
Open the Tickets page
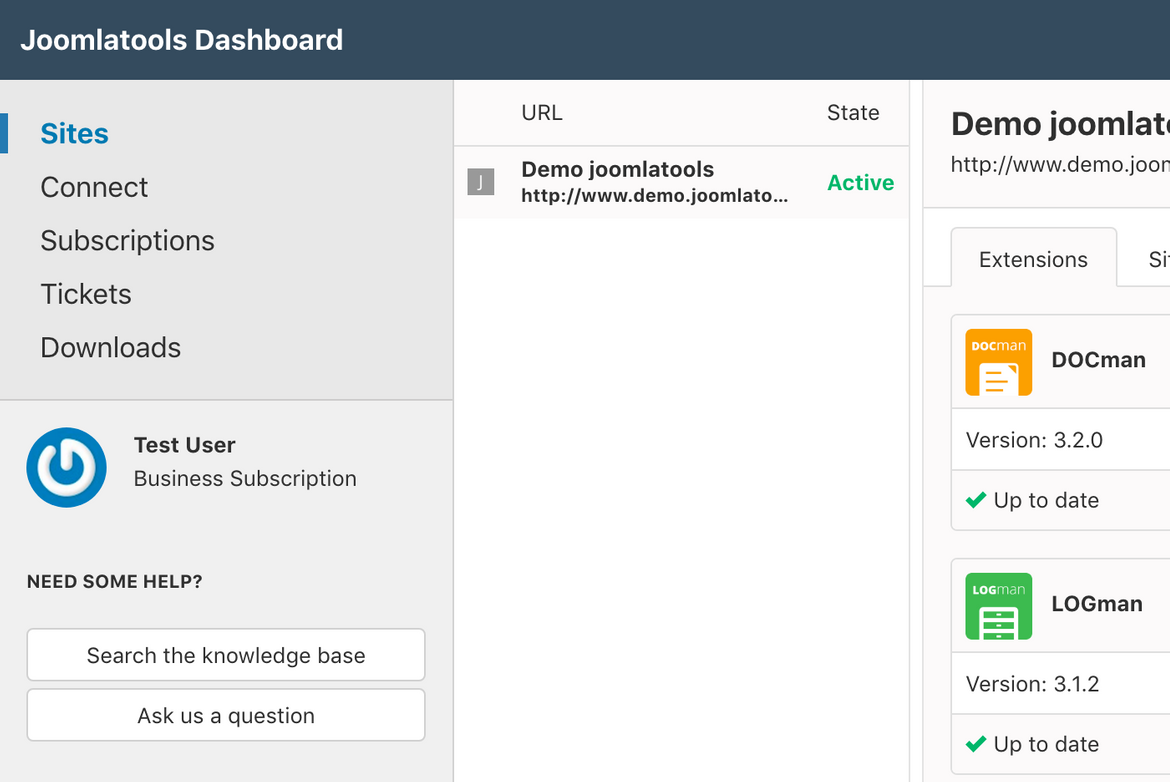tap(86, 294)
